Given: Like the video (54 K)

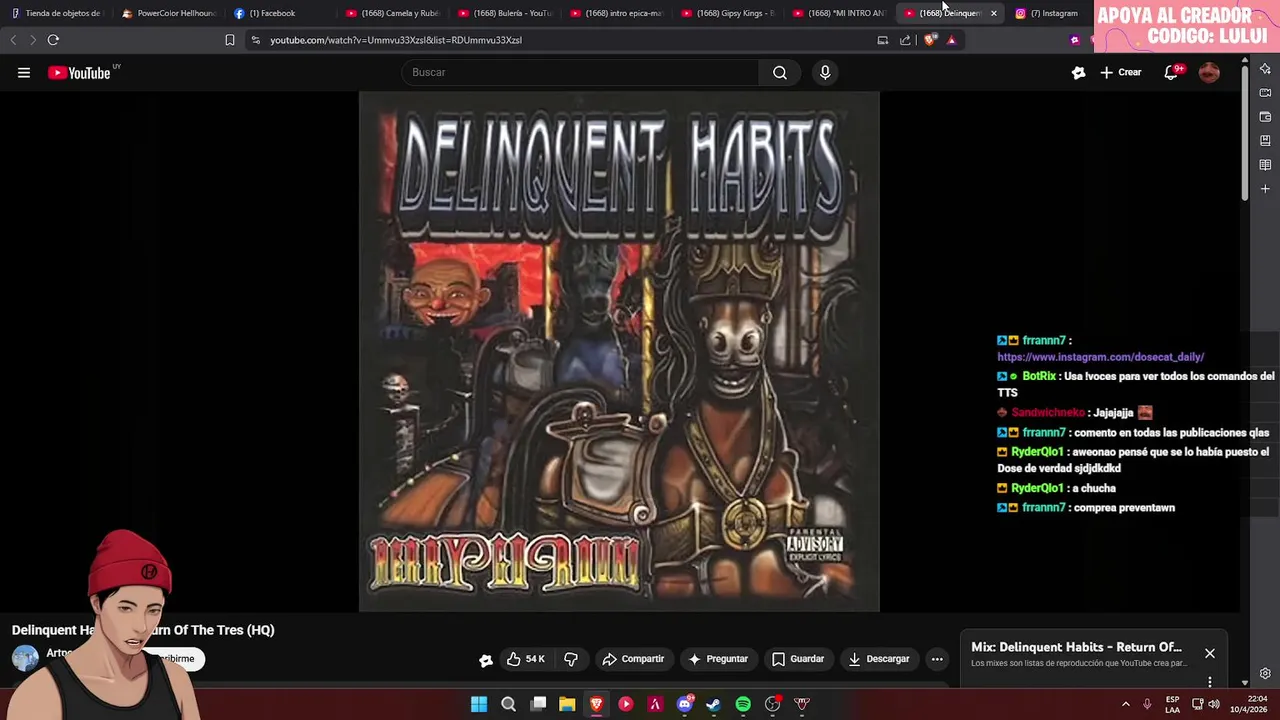Looking at the screenshot, I should point(526,659).
